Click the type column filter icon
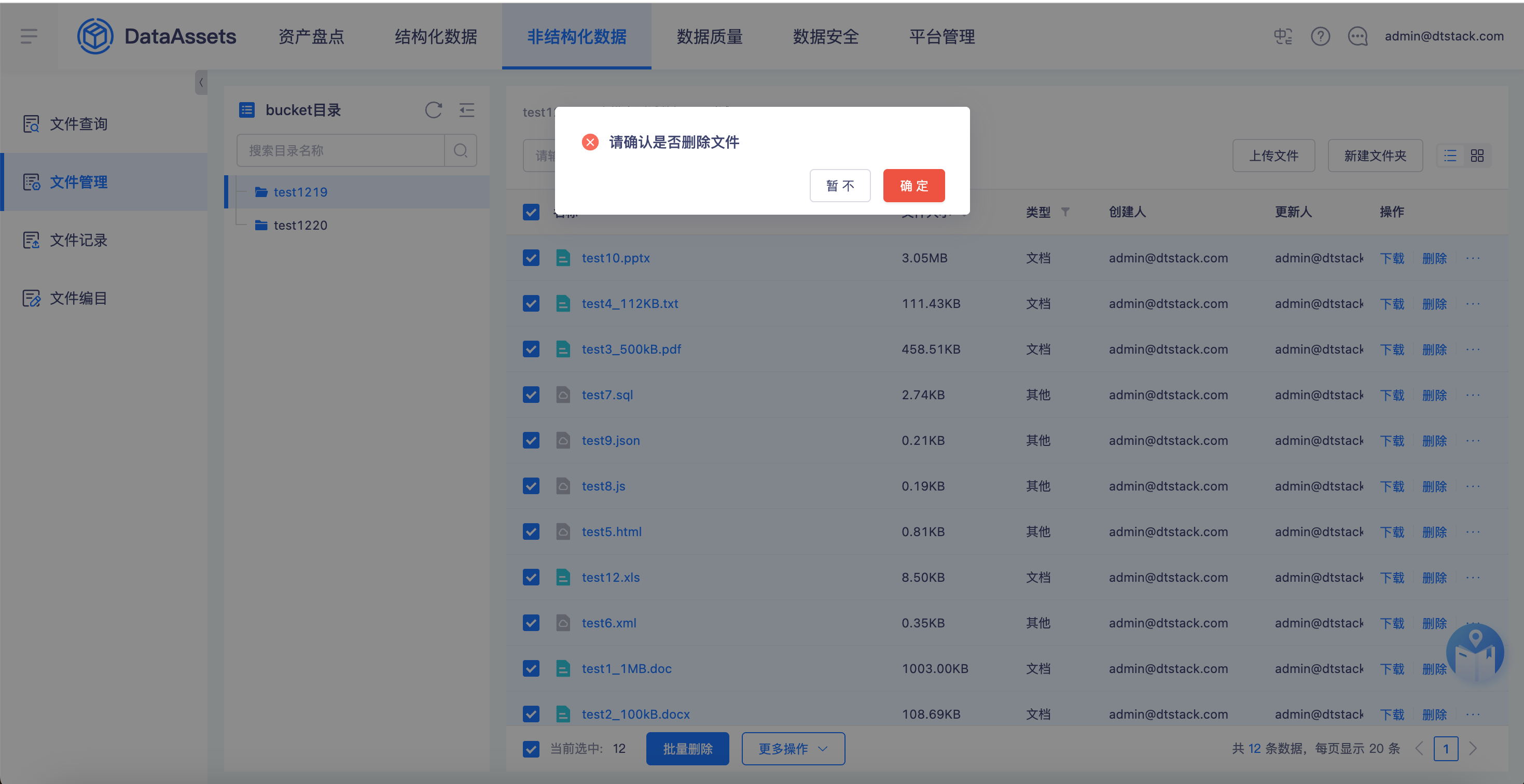 1065,212
